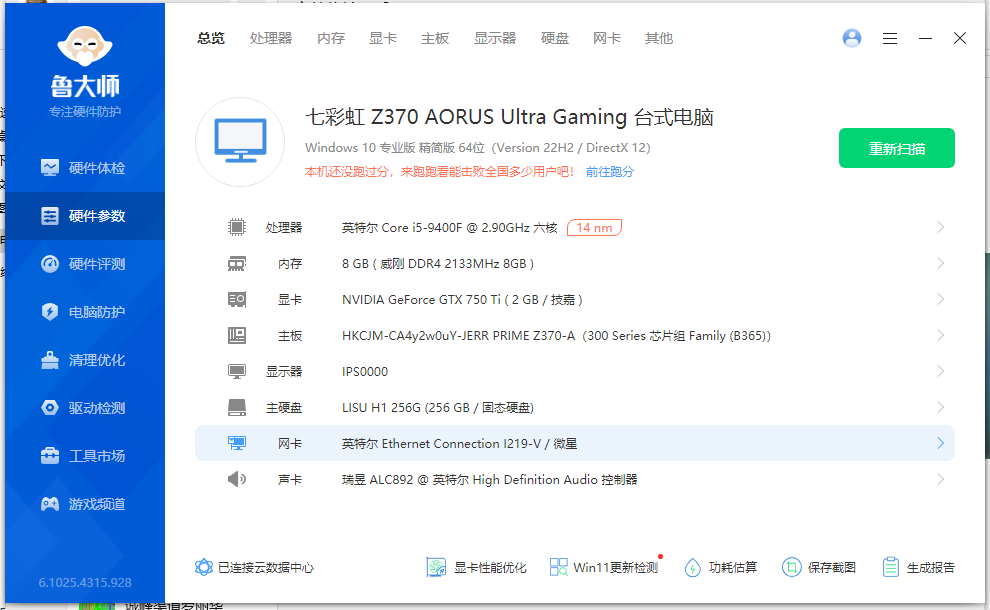Open the hamburger main menu
The width and height of the screenshot is (990, 610).
coord(890,38)
